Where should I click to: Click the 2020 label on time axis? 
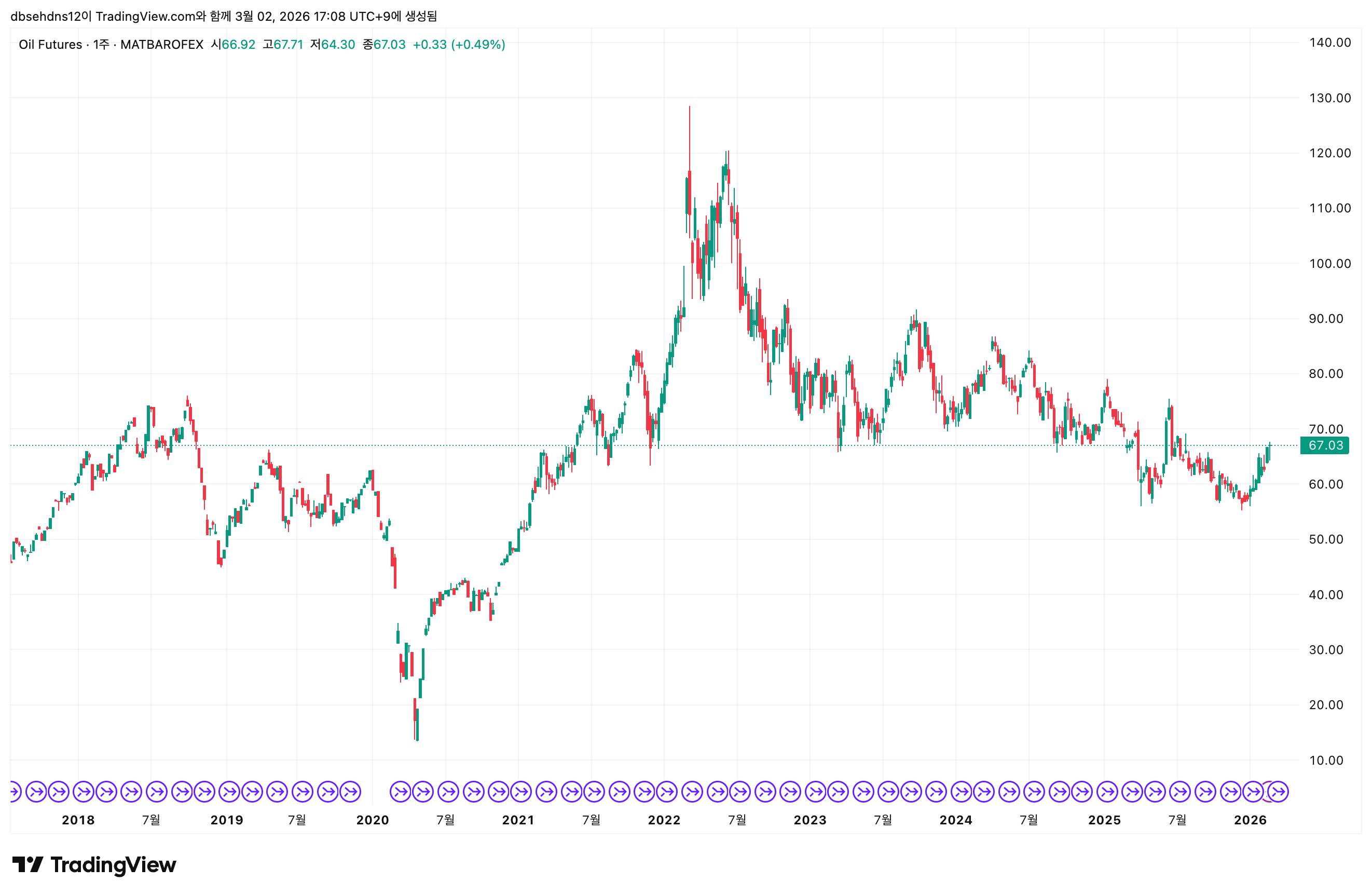[373, 820]
